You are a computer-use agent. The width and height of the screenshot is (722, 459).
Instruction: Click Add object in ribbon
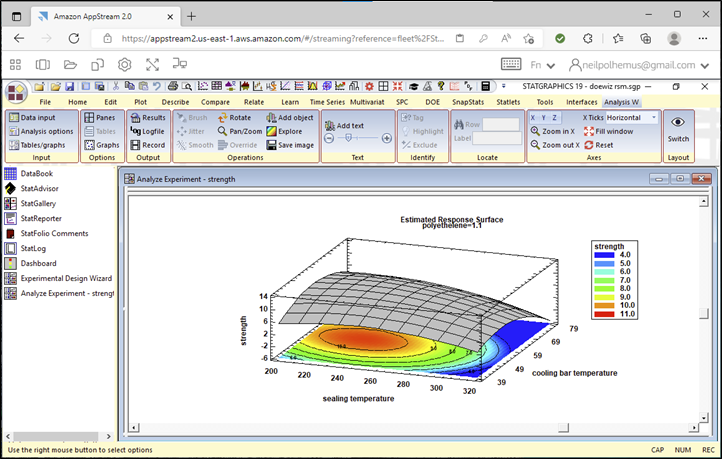[288, 117]
